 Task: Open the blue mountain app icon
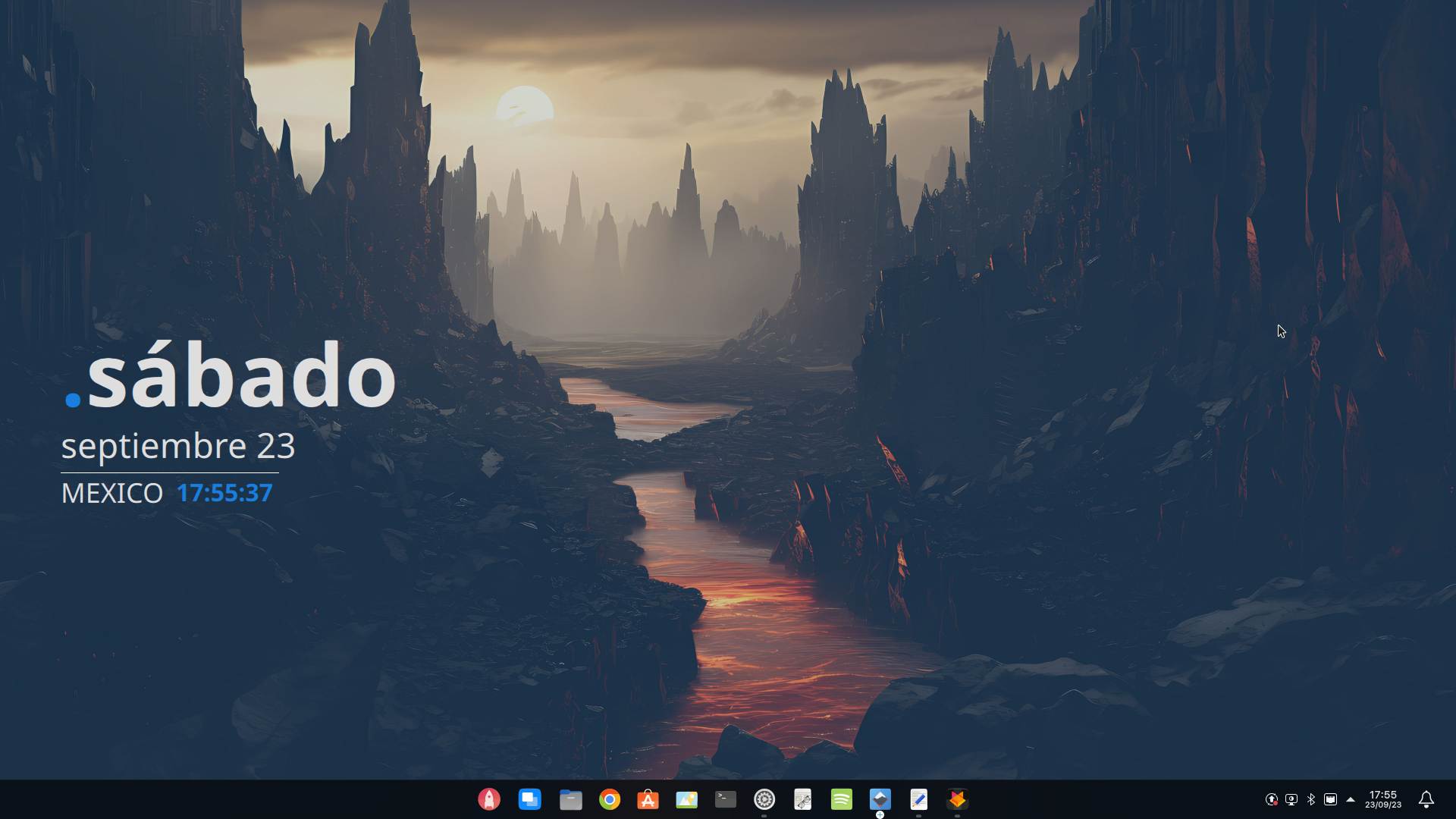coord(880,799)
